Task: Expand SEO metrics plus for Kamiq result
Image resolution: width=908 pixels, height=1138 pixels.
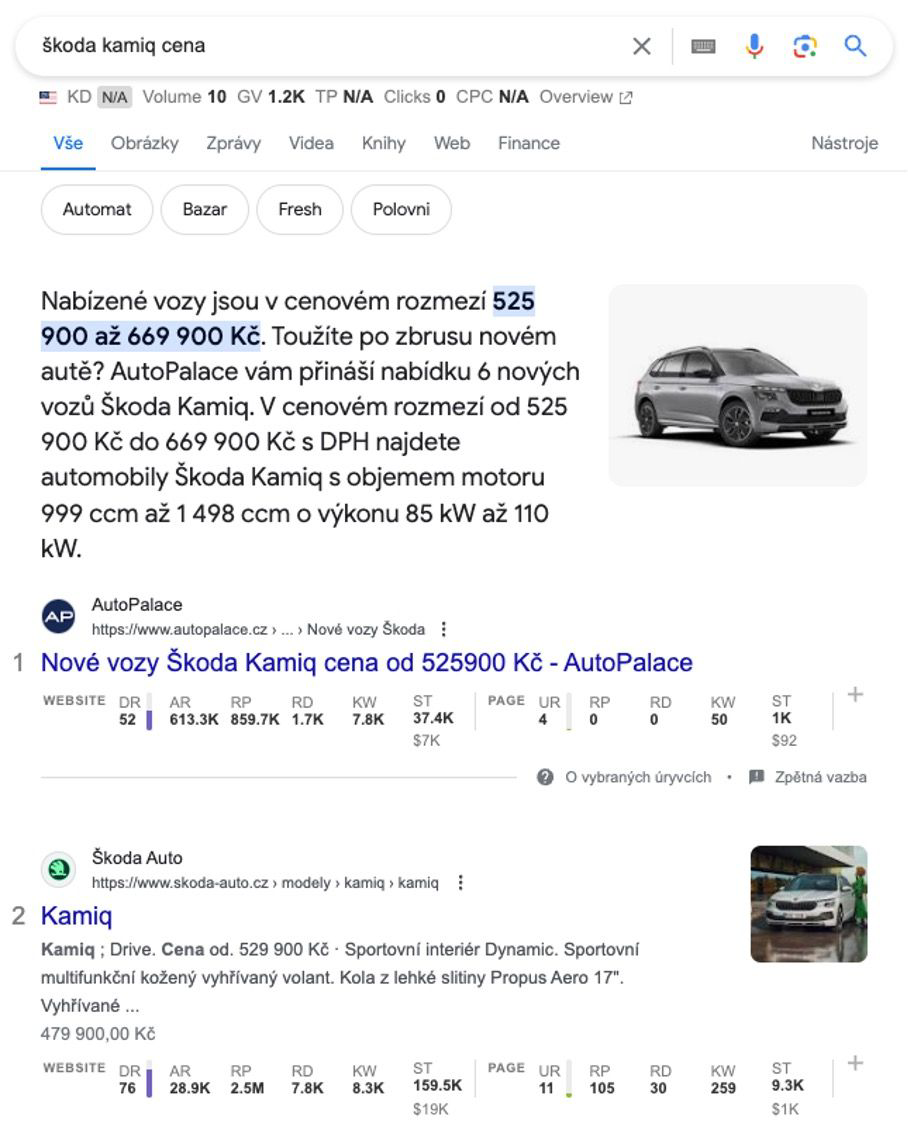Action: click(855, 1063)
